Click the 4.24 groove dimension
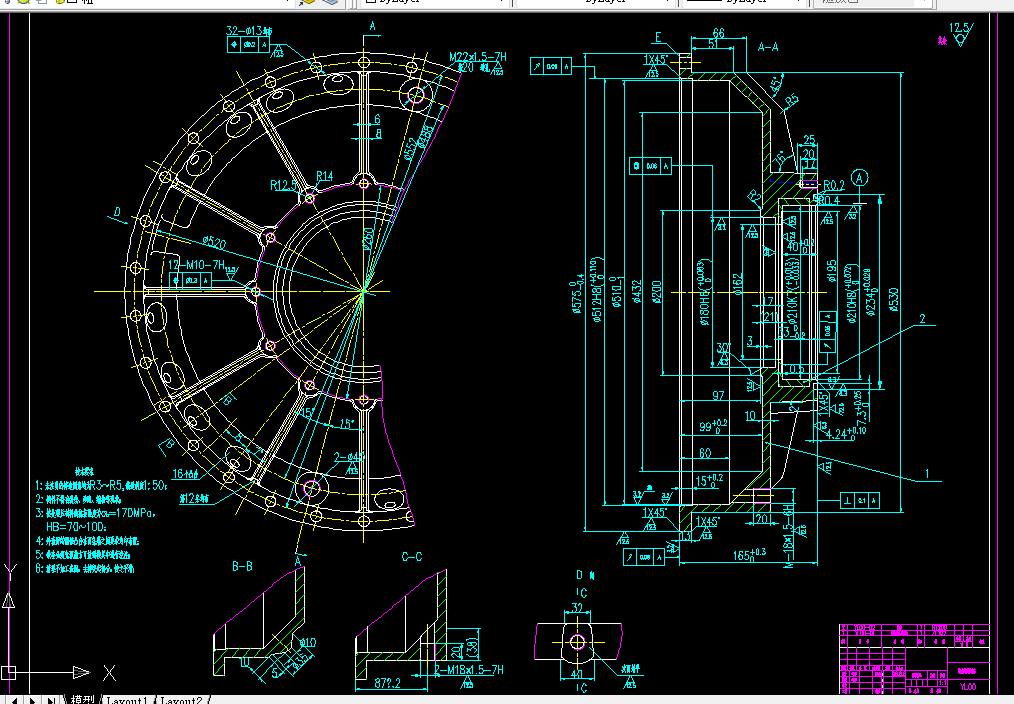1014x704 pixels. (x=847, y=433)
